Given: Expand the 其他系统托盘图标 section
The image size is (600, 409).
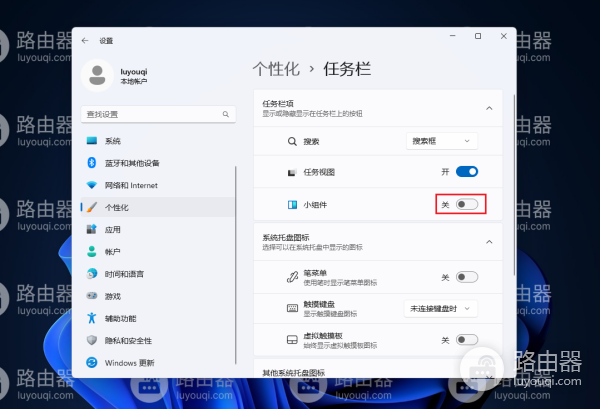Looking at the screenshot, I should (x=489, y=376).
